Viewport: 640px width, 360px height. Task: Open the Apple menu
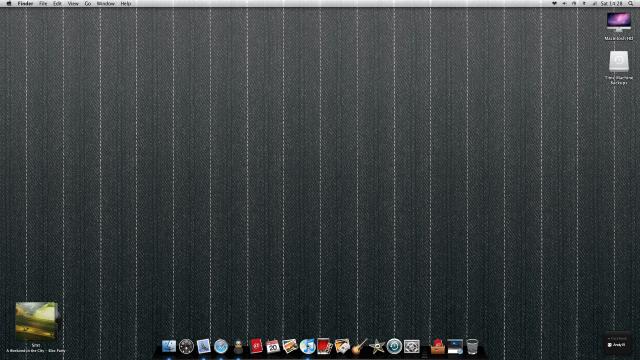[x=9, y=3]
